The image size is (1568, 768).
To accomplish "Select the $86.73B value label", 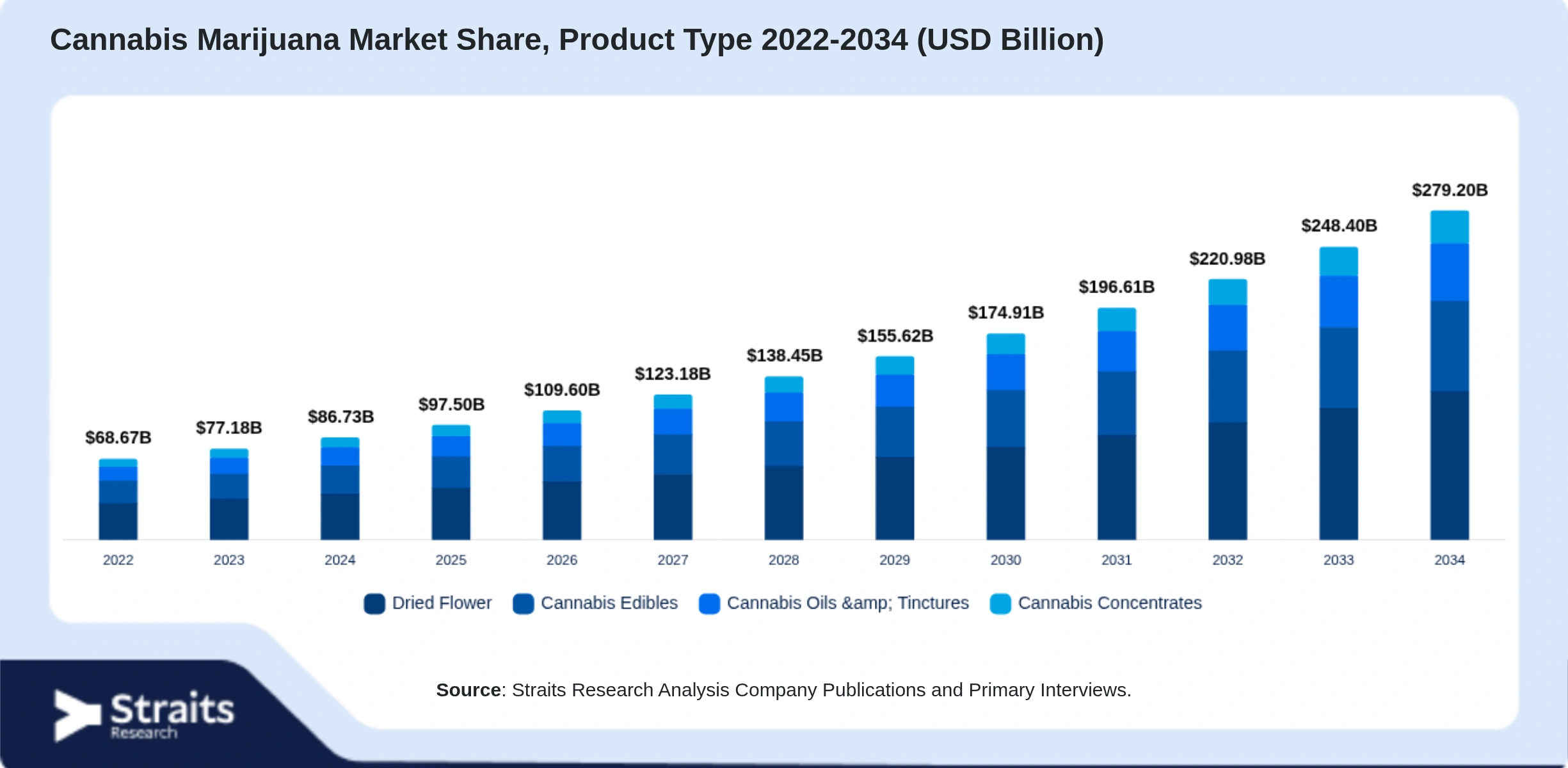I will tap(340, 417).
